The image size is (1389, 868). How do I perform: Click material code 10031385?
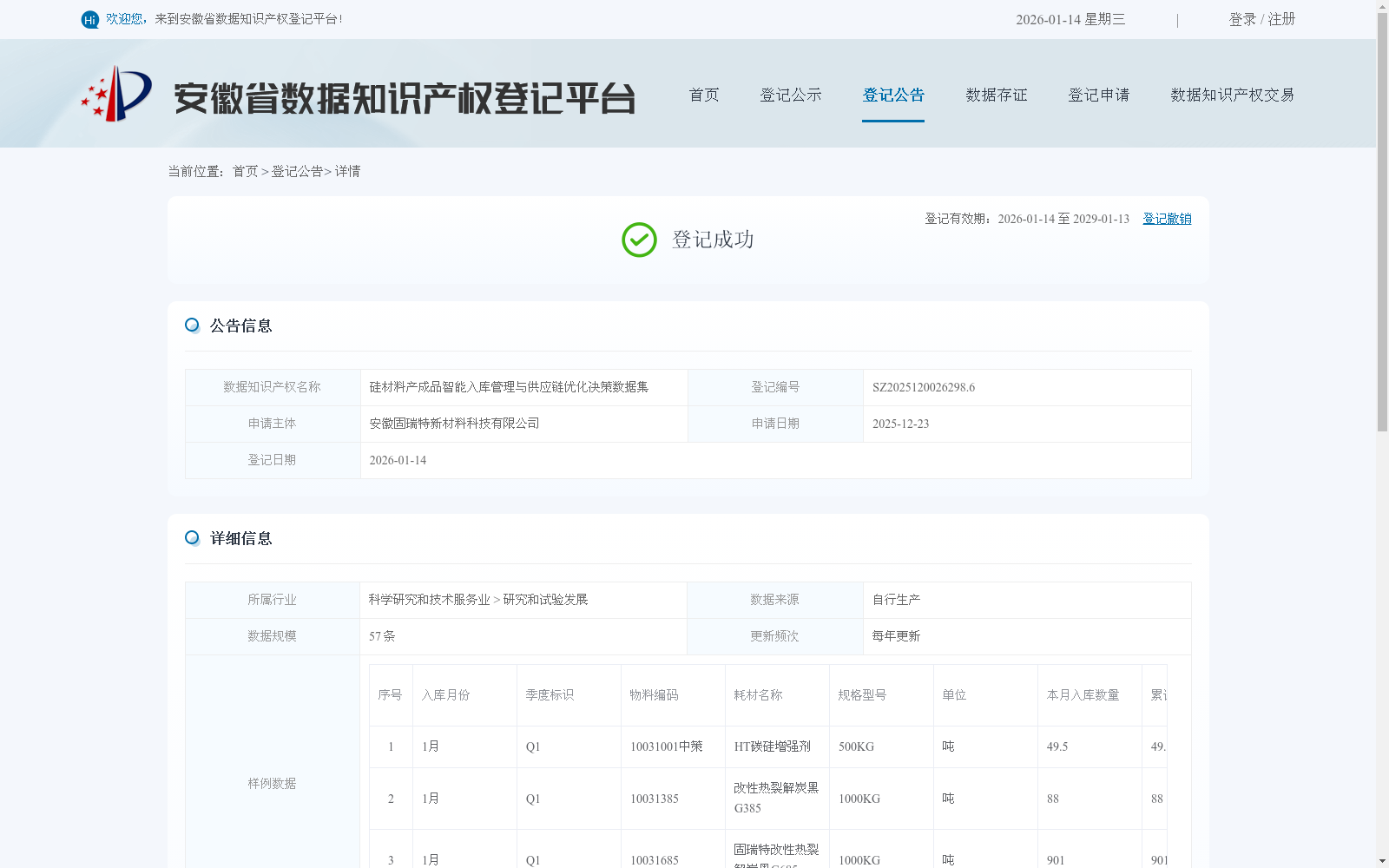pos(655,799)
